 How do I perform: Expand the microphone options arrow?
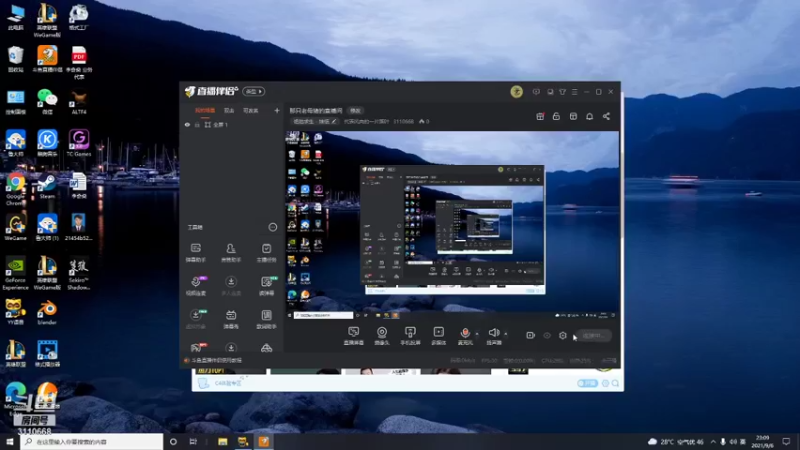click(x=477, y=334)
